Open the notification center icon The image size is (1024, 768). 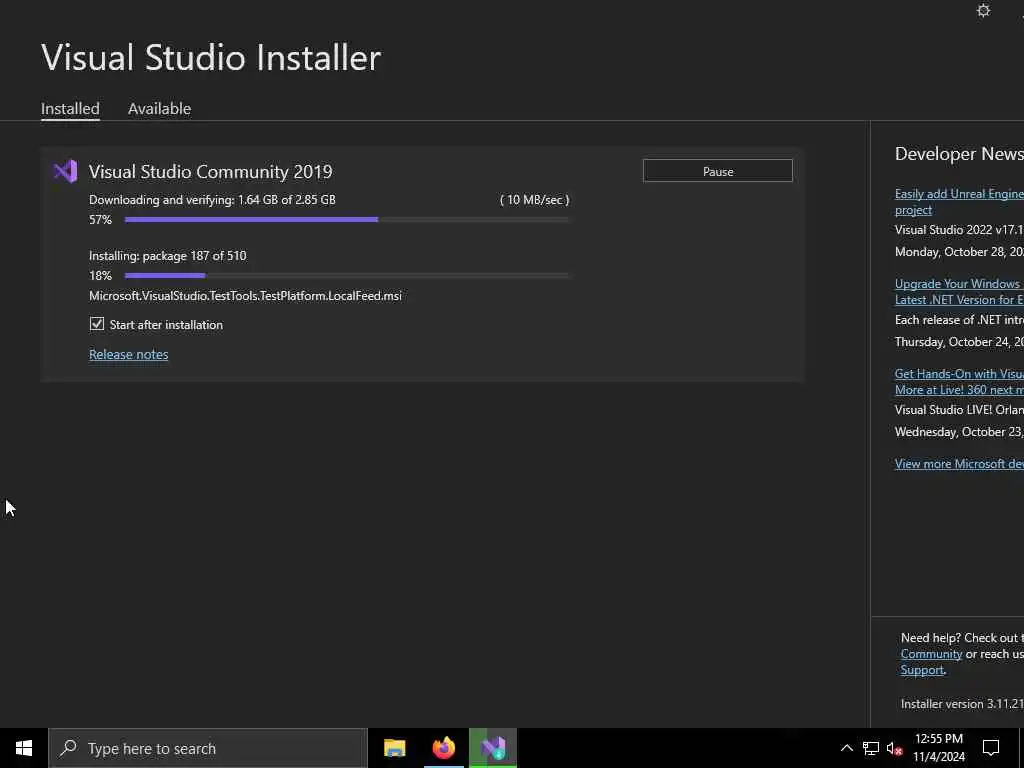coord(991,748)
